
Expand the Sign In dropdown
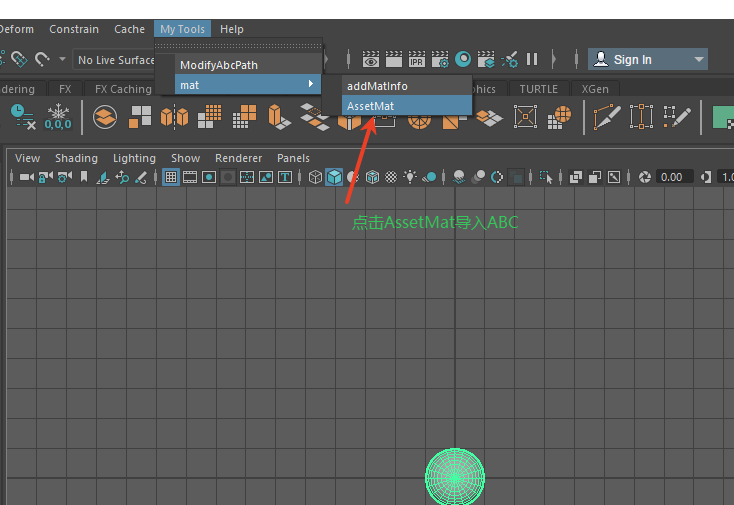(x=699, y=60)
